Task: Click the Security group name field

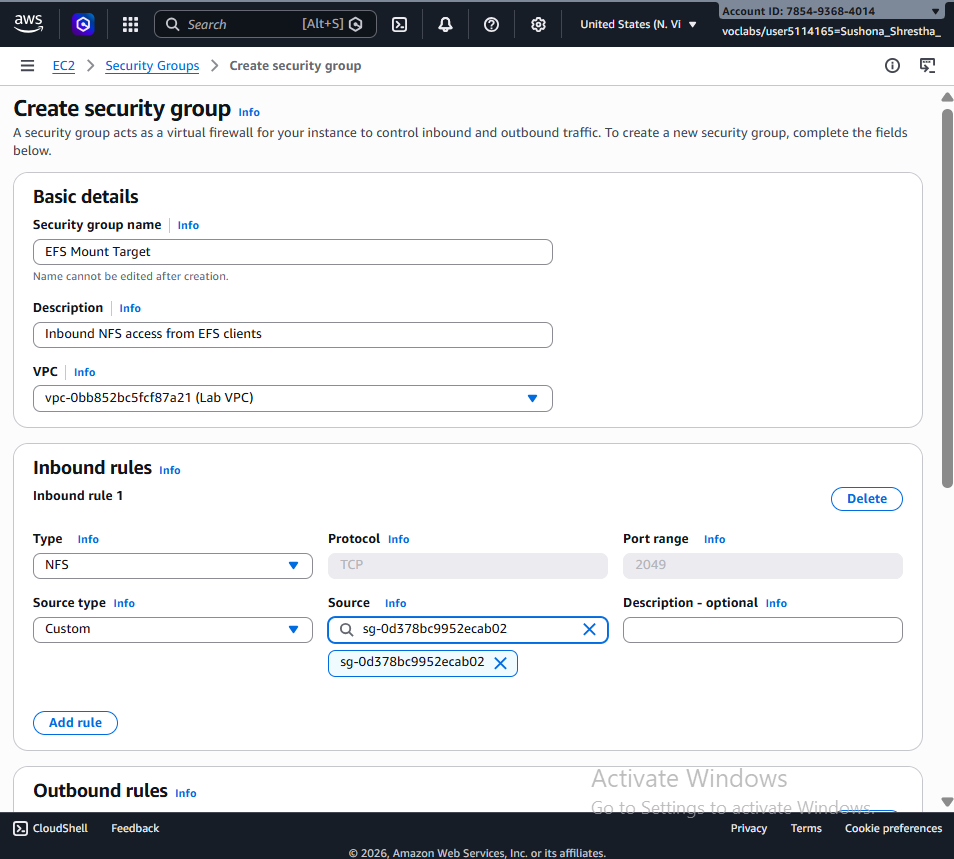Action: [x=293, y=252]
